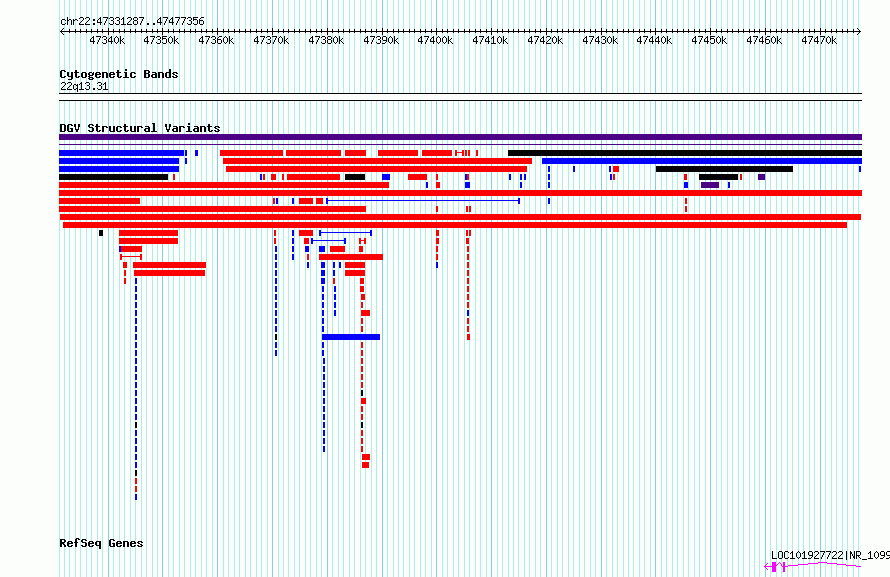This screenshot has height=577, width=890.
Task: Select the 47440k position on ruler
Action: point(654,40)
